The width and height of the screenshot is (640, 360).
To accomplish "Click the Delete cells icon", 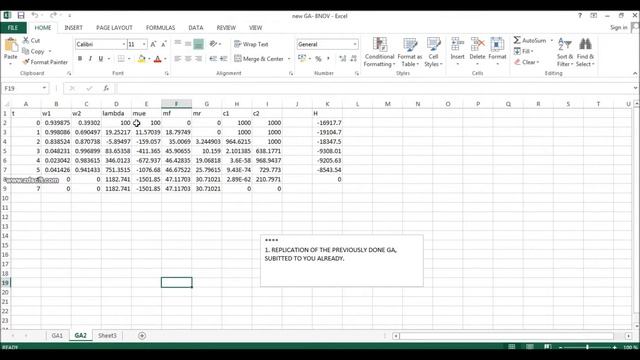I will 477,44.
